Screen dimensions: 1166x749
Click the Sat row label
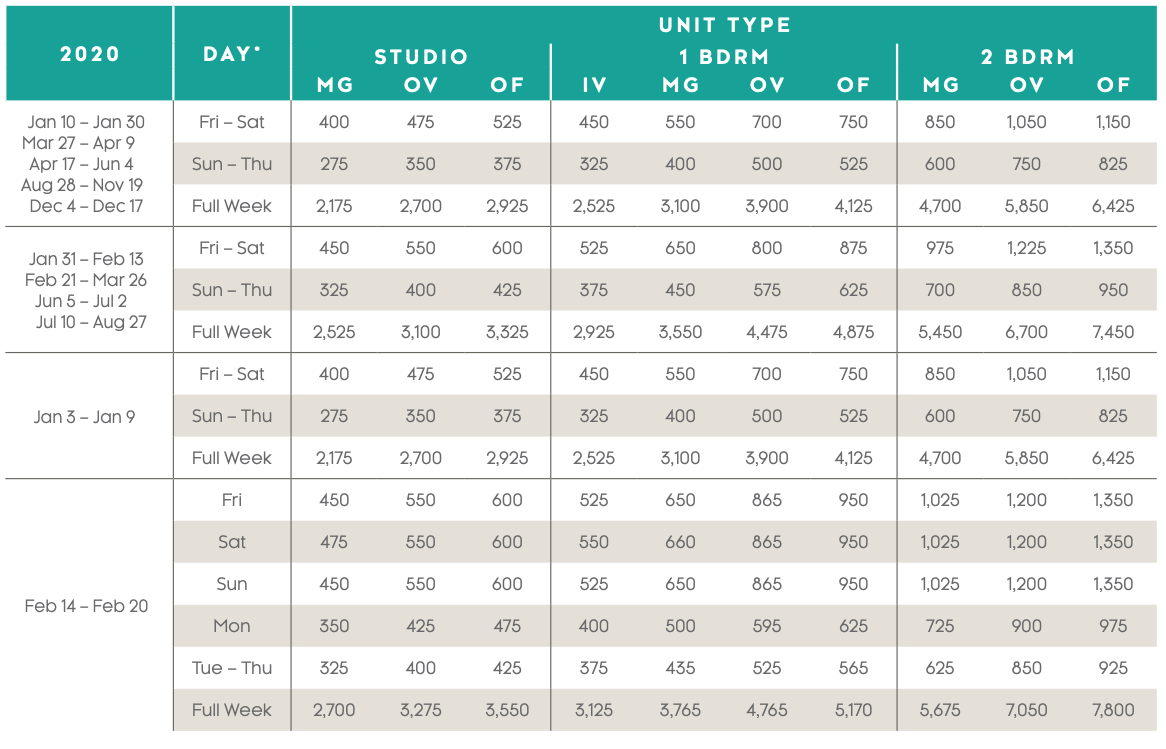tap(231, 542)
